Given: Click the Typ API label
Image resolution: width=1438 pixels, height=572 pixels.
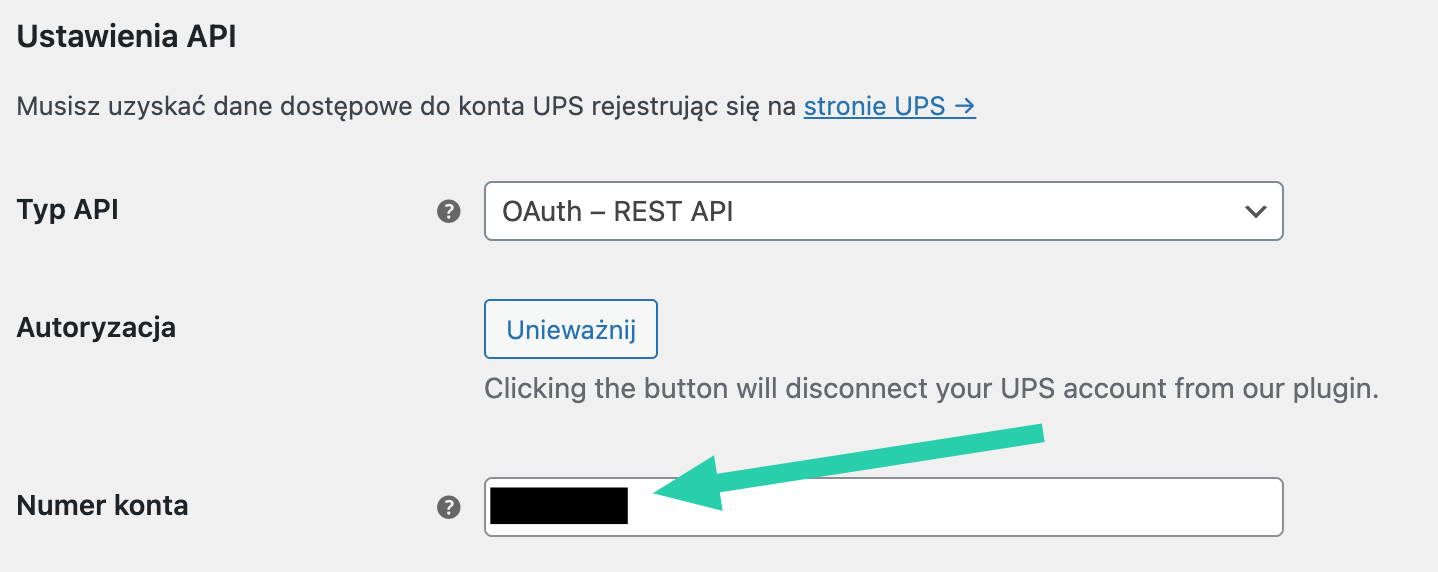Looking at the screenshot, I should [68, 210].
